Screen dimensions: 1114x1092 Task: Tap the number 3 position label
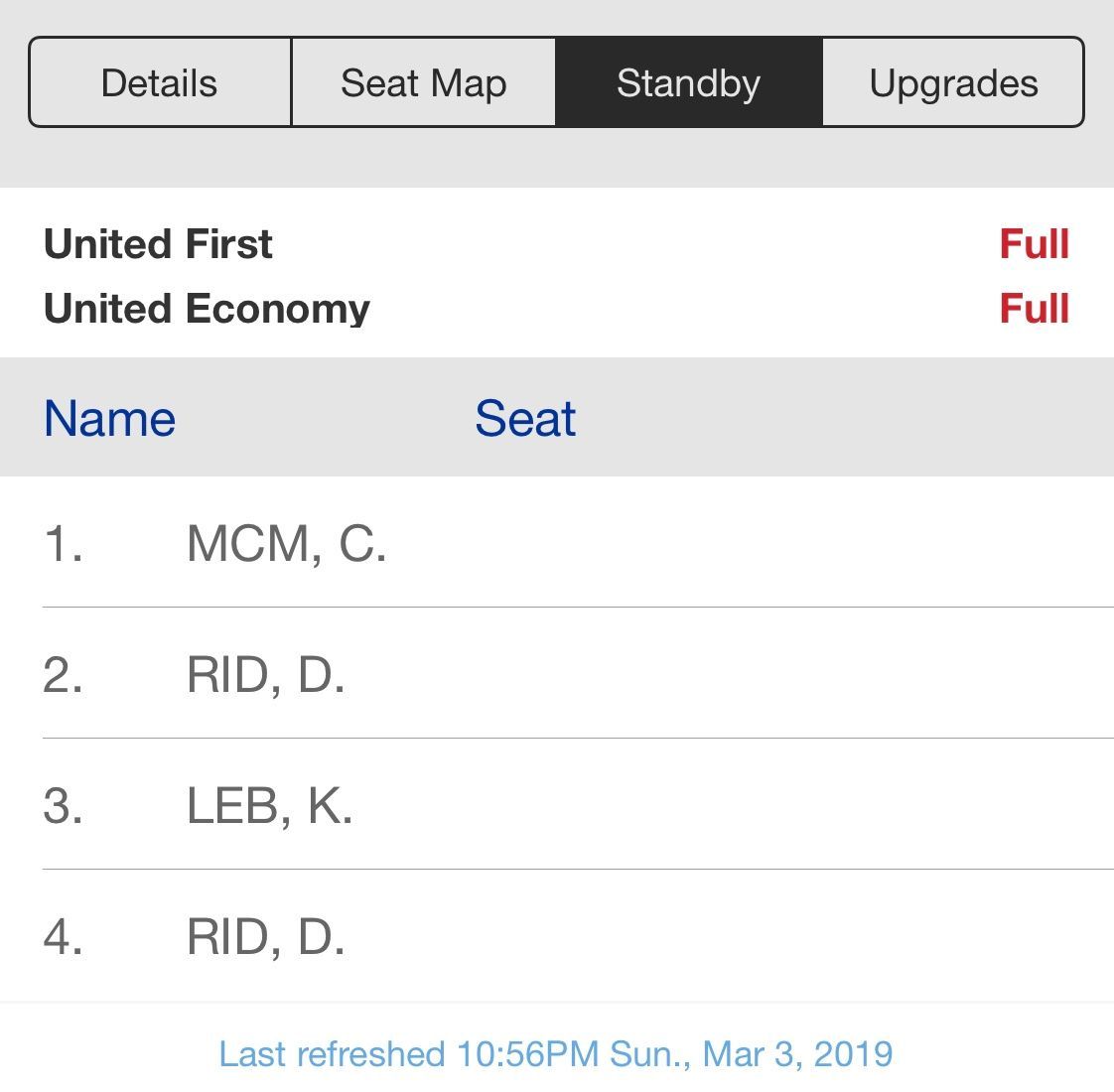point(64,806)
